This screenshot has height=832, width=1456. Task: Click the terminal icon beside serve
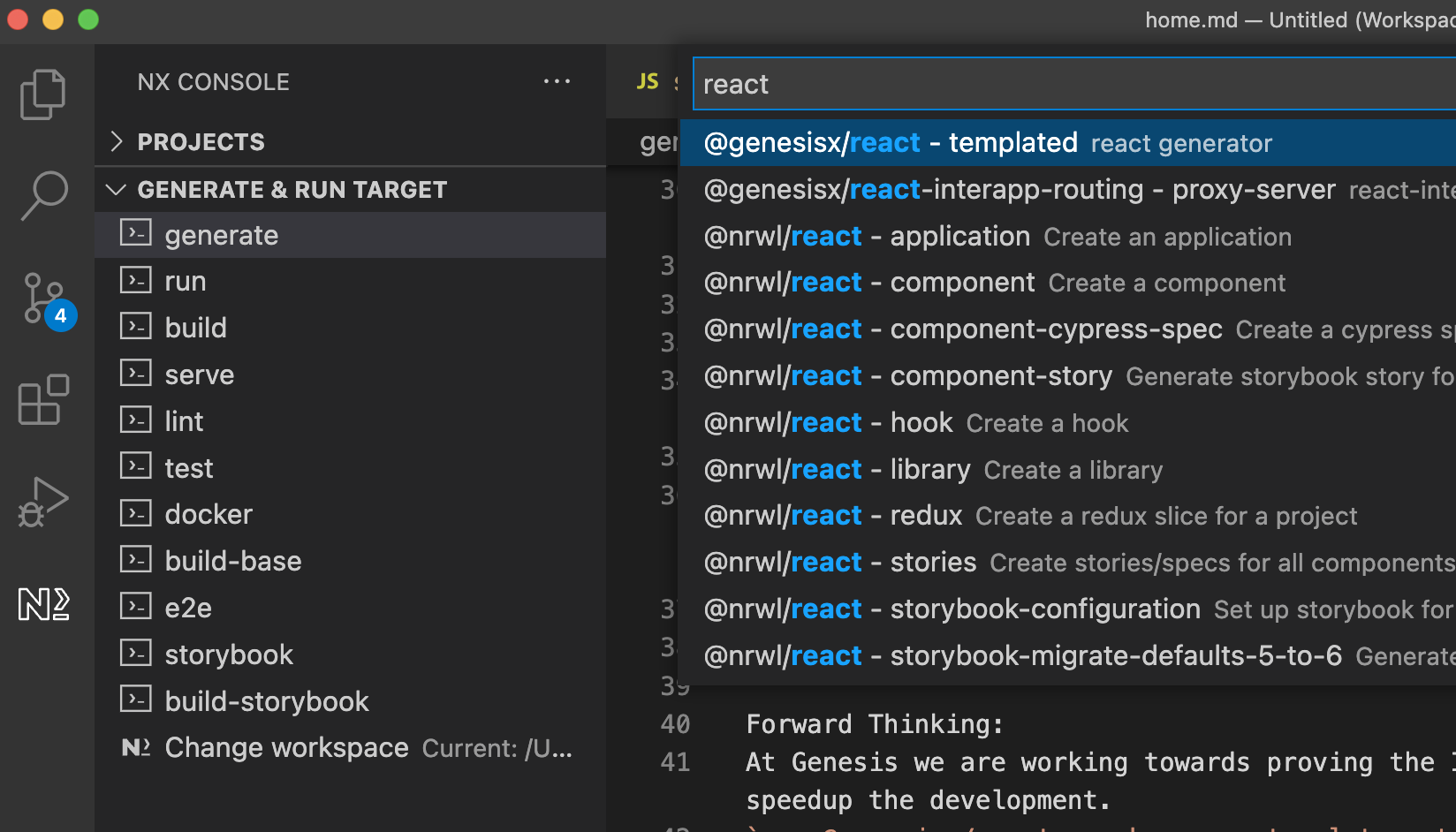(136, 374)
